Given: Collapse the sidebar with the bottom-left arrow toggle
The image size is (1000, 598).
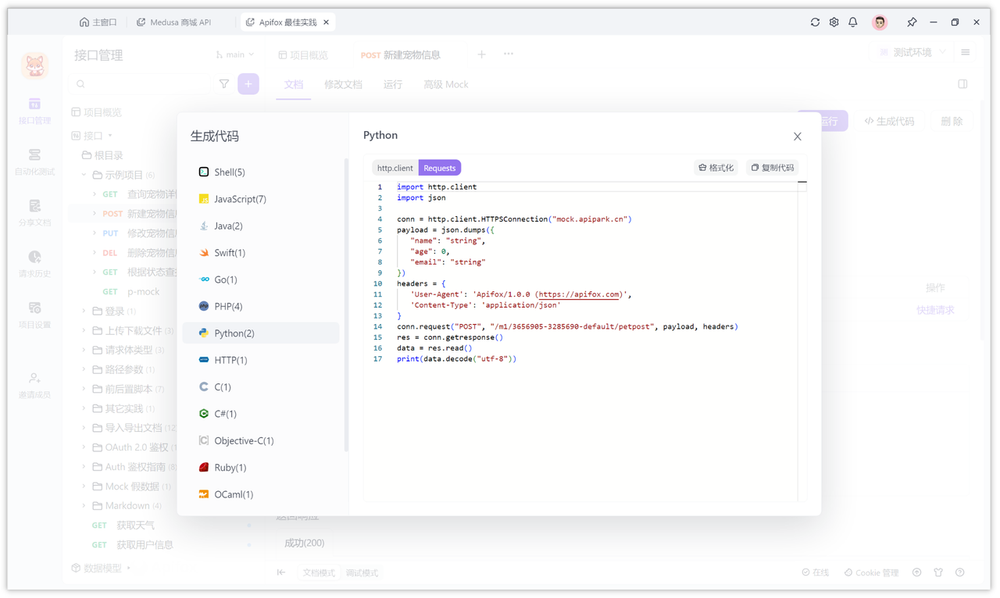Looking at the screenshot, I should [x=282, y=572].
